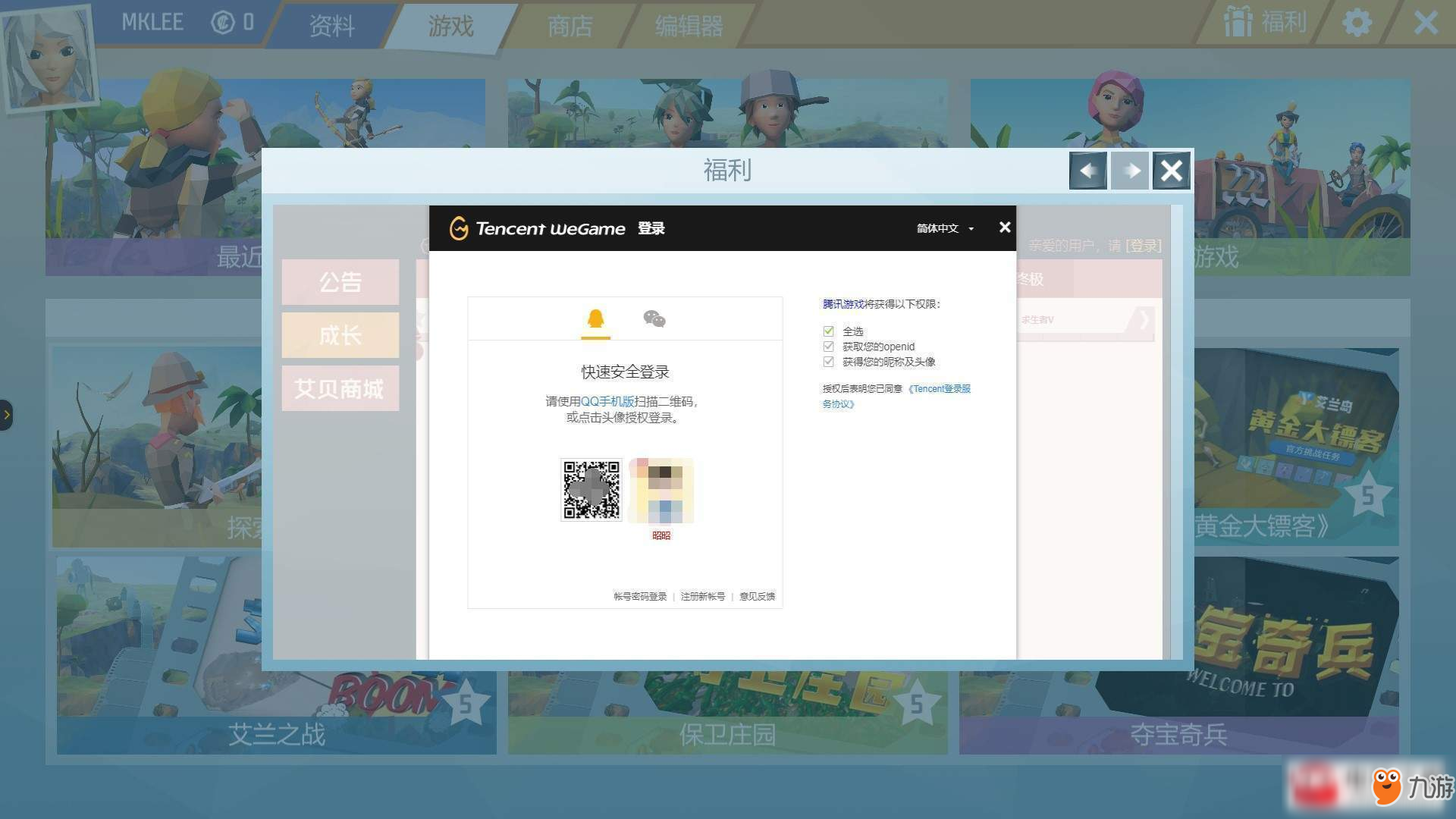Close the game with top-right X
This screenshot has height=819, width=1456.
point(1426,23)
